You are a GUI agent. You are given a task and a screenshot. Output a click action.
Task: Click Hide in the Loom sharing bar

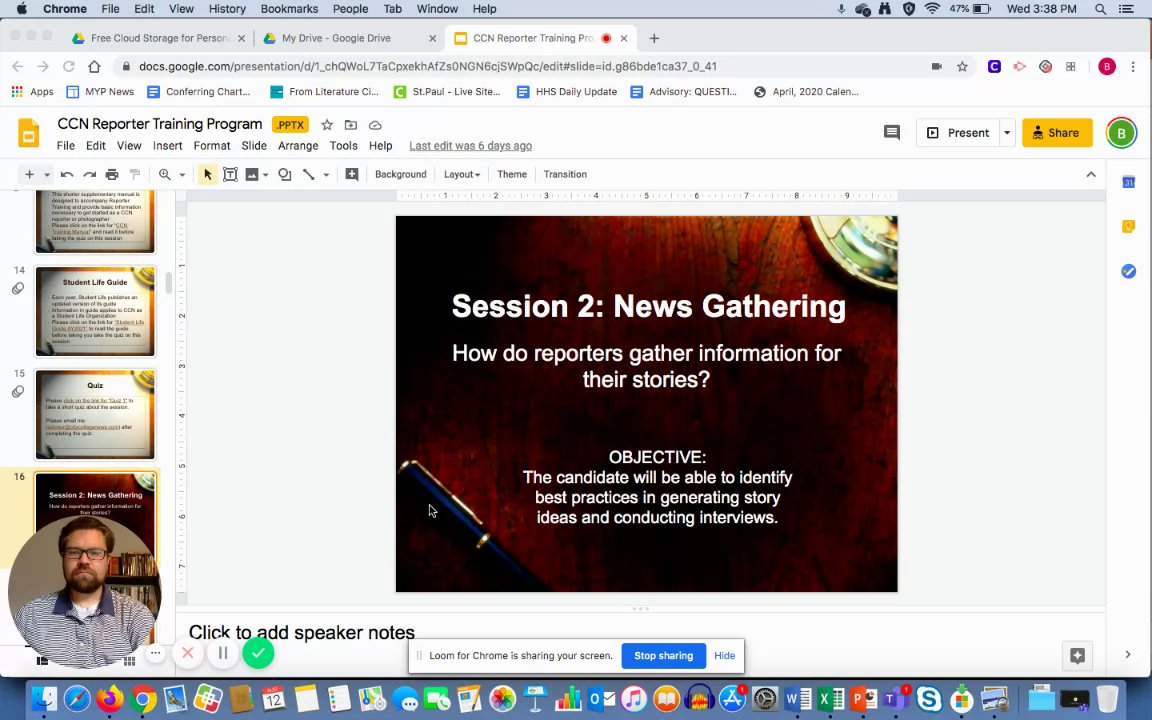click(724, 655)
